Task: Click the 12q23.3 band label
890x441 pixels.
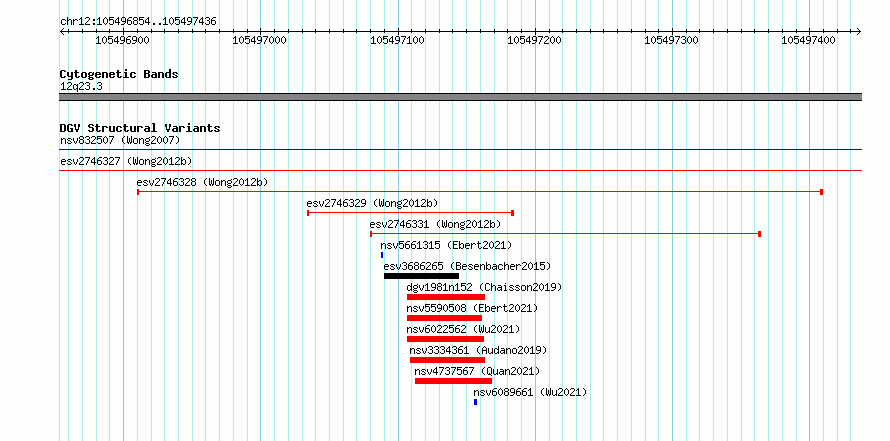Action: 81,86
